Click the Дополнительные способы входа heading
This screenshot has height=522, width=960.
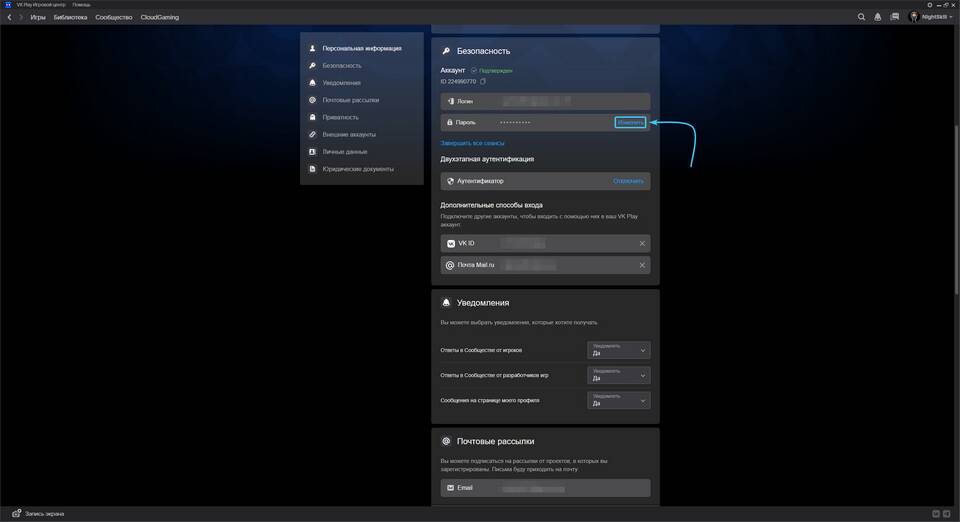pyautogui.click(x=491, y=205)
